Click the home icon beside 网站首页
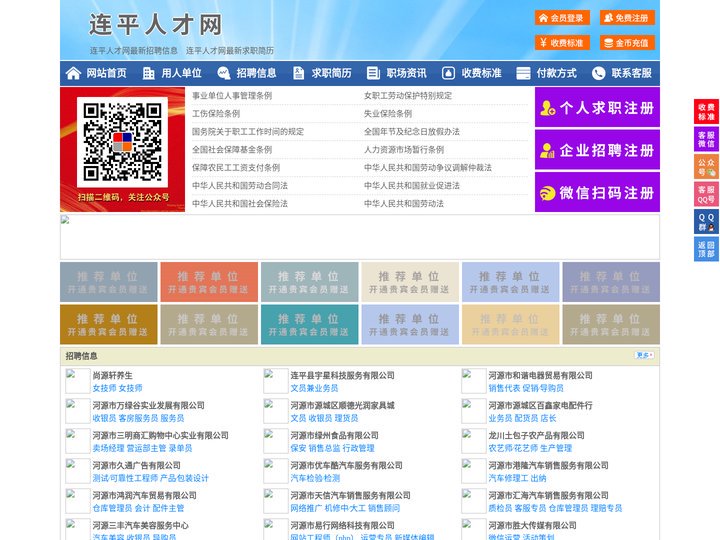The image size is (720, 540). tap(73, 73)
